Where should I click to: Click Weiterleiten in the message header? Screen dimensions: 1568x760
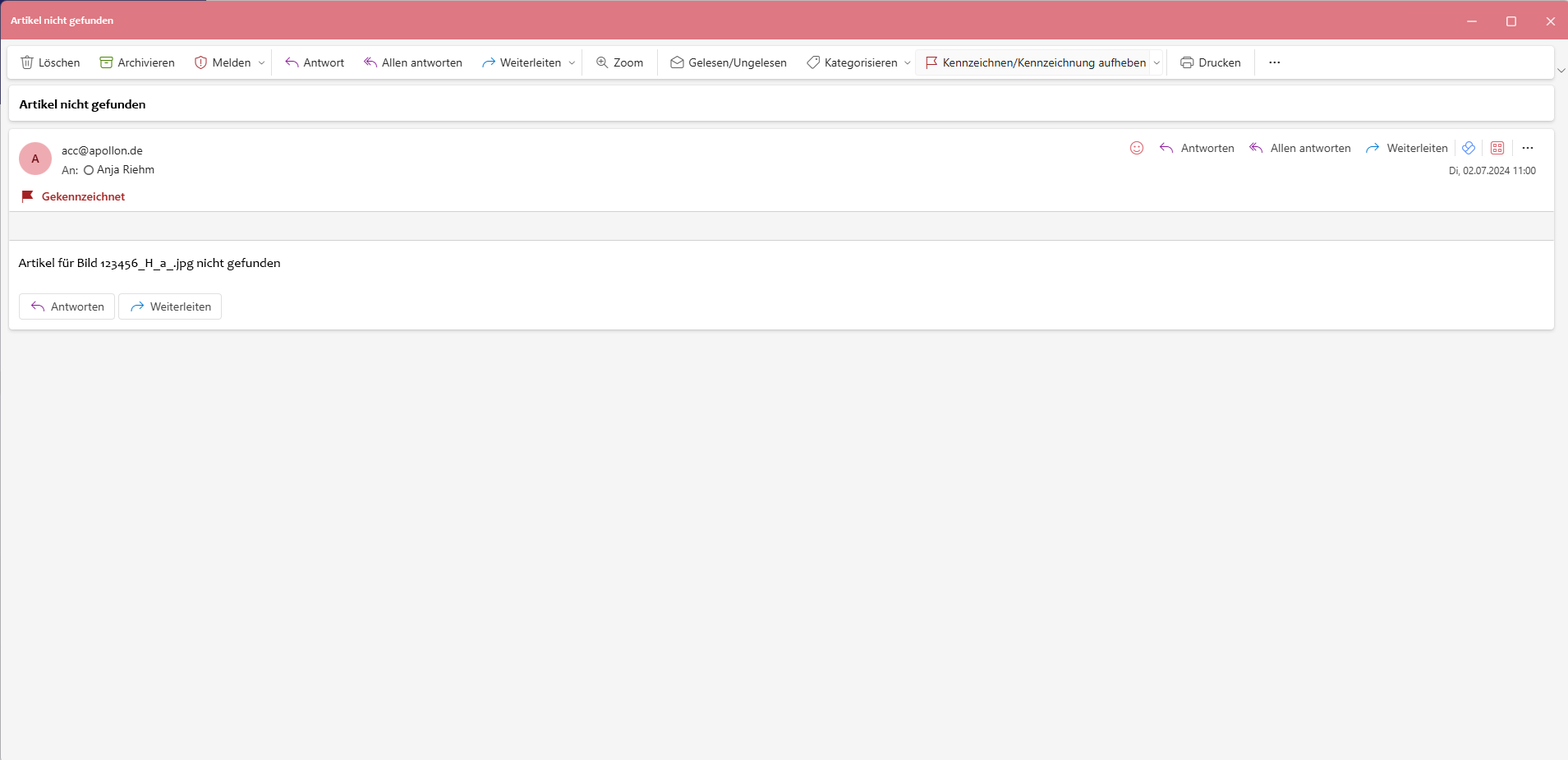(x=1407, y=148)
